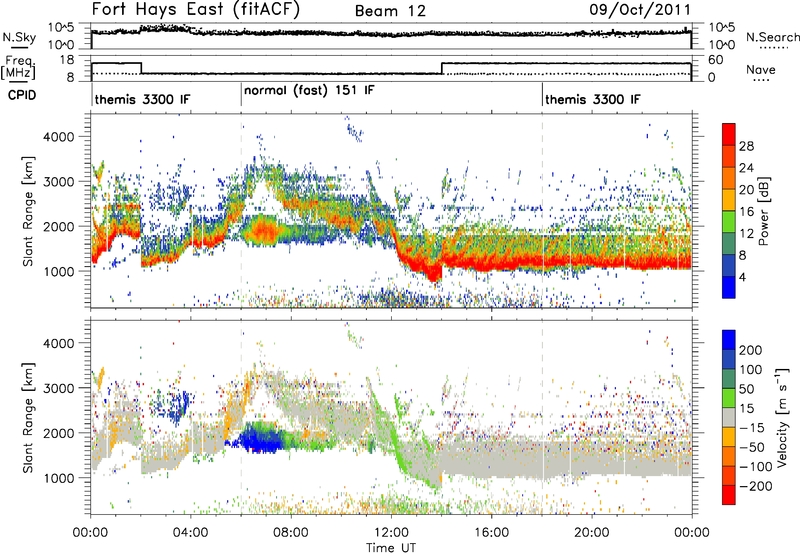The image size is (800, 554).
Task: Click the '4000' tick of the power panel
Action: [58, 137]
